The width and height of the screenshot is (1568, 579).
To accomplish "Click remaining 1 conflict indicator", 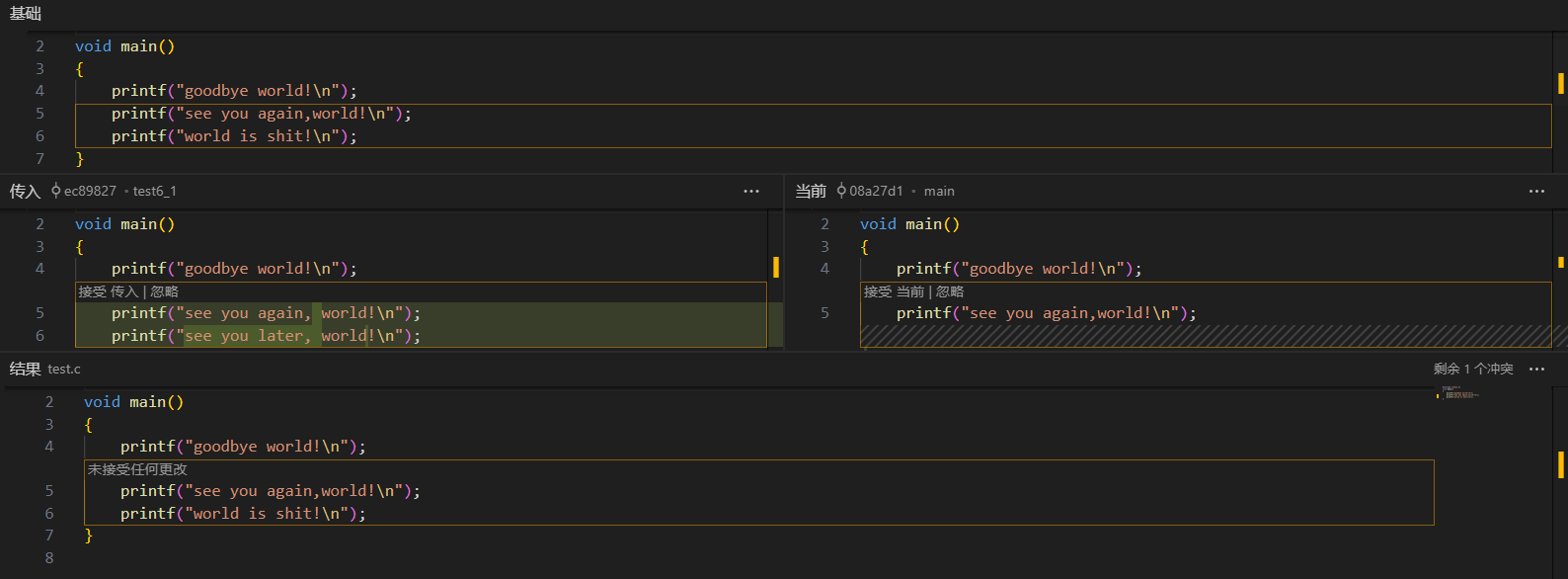I will pyautogui.click(x=1473, y=369).
